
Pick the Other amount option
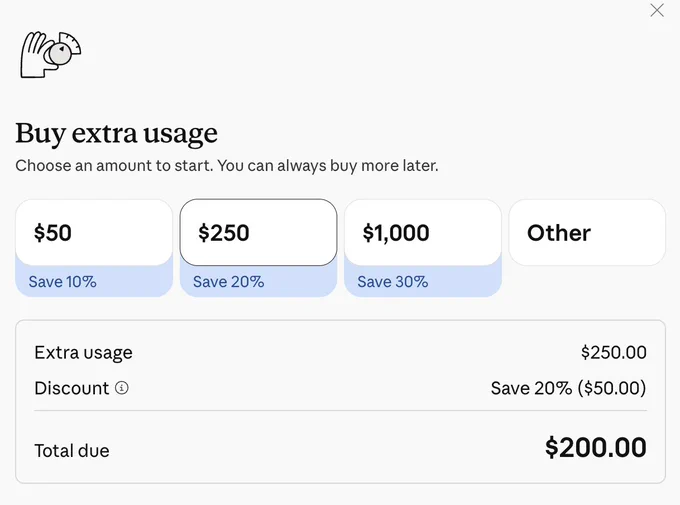[587, 233]
